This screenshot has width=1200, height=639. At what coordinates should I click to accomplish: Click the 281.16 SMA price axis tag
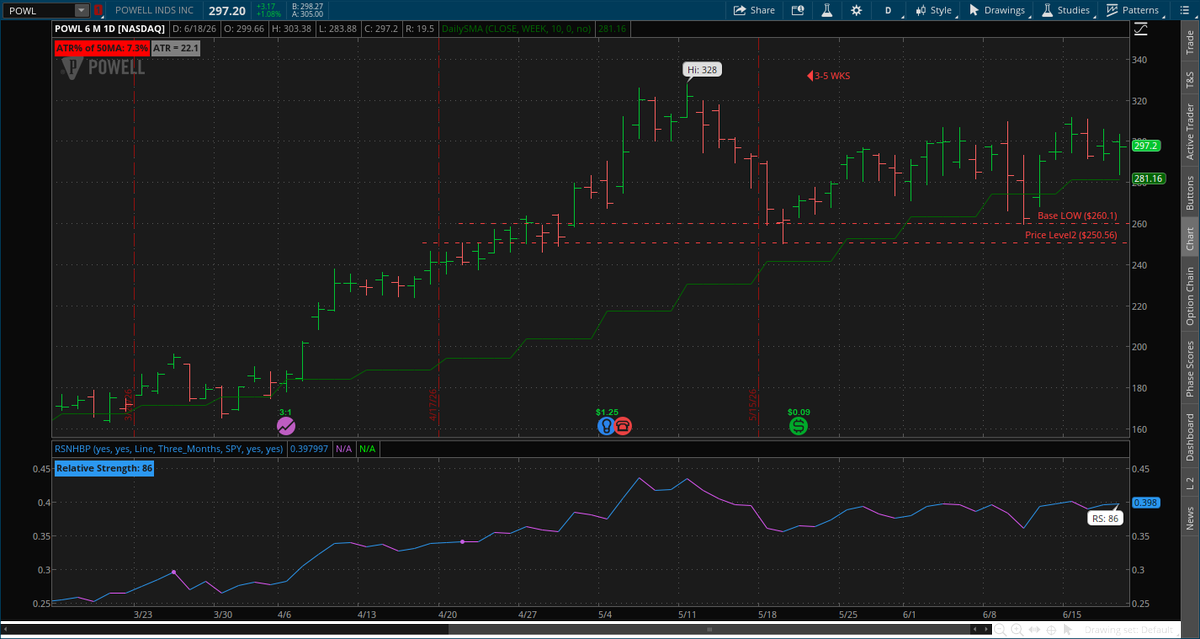tap(1148, 179)
